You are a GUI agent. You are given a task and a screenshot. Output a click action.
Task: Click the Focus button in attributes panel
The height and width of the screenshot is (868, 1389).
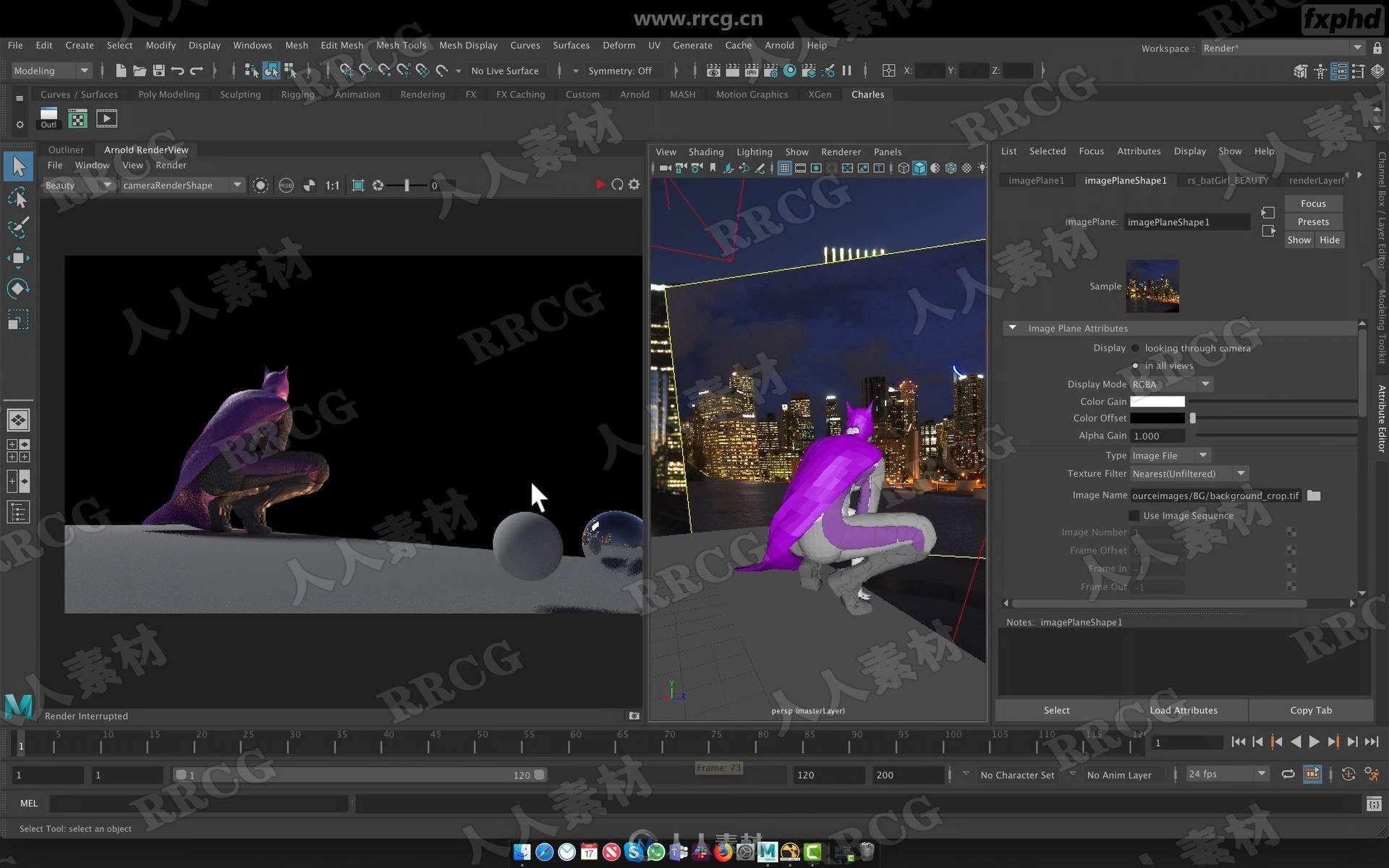pyautogui.click(x=1313, y=203)
